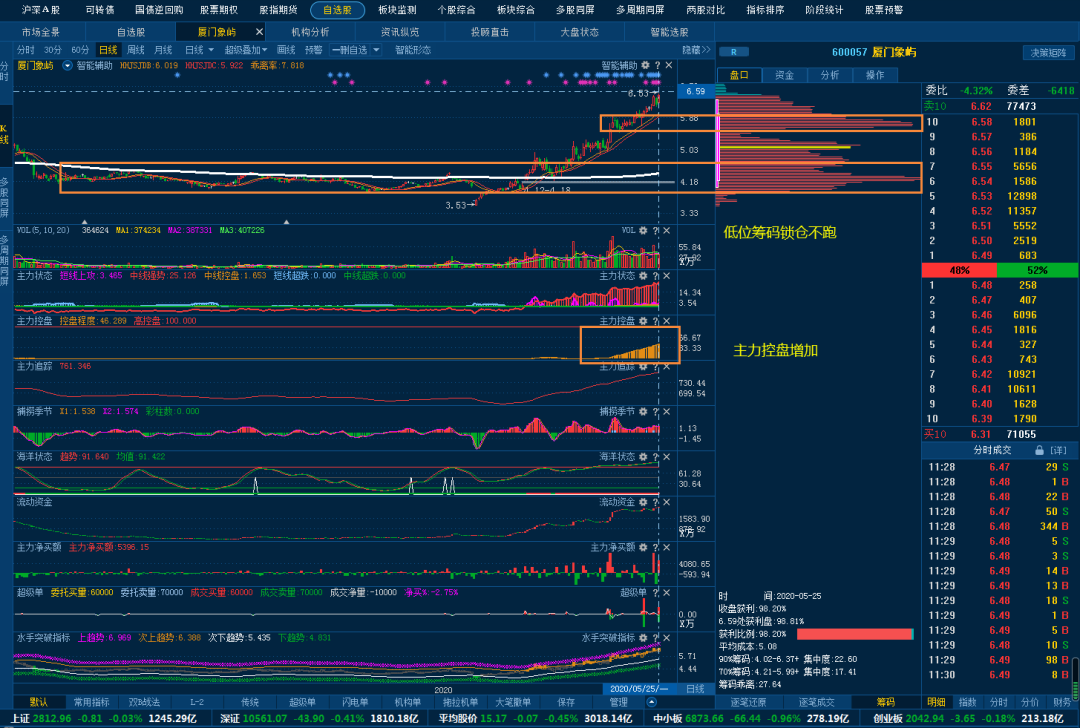Select the 60分 chart period
Screen dimensions: 1080x728
[x=80, y=50]
